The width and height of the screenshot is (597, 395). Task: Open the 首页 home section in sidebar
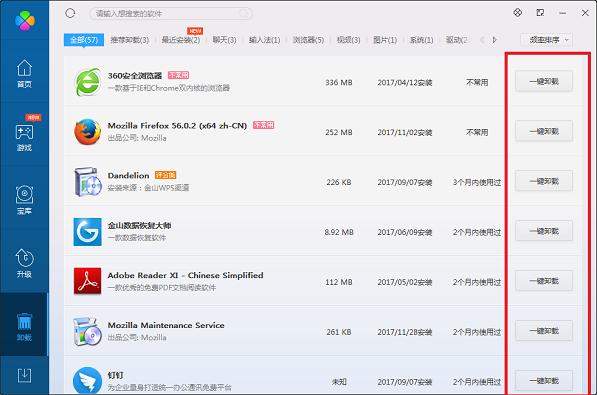(24, 74)
